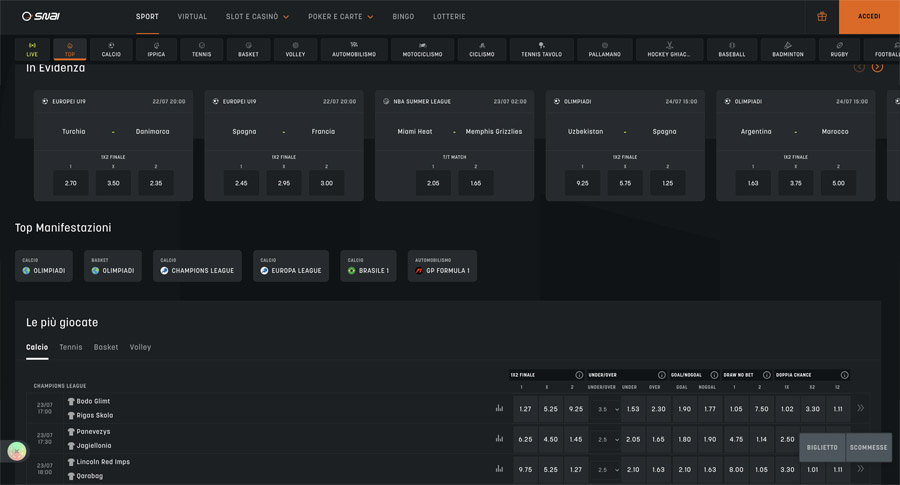This screenshot has width=900, height=485.
Task: Select the Calcio most-played tab
Action: [37, 347]
